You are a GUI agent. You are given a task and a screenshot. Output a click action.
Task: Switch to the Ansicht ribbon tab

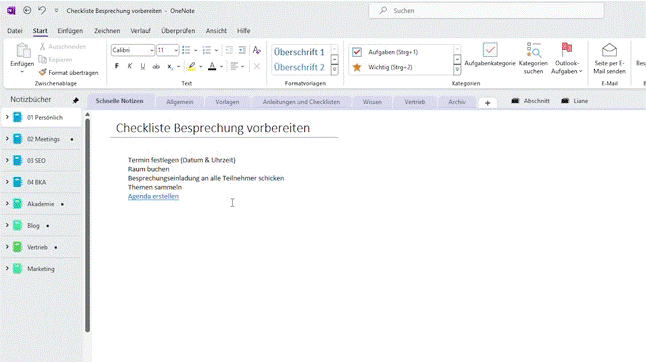tap(216, 31)
